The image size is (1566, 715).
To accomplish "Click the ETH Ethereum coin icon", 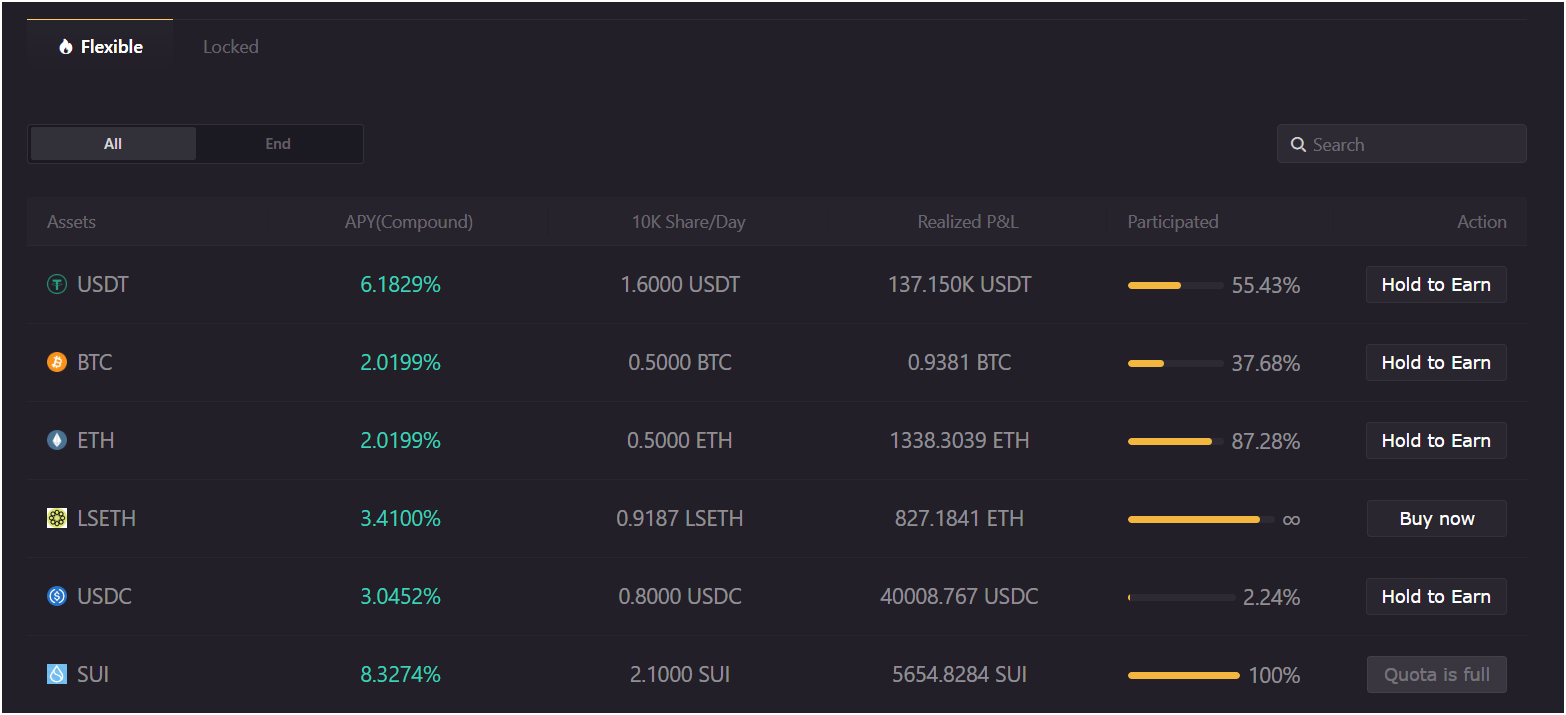I will [x=57, y=441].
